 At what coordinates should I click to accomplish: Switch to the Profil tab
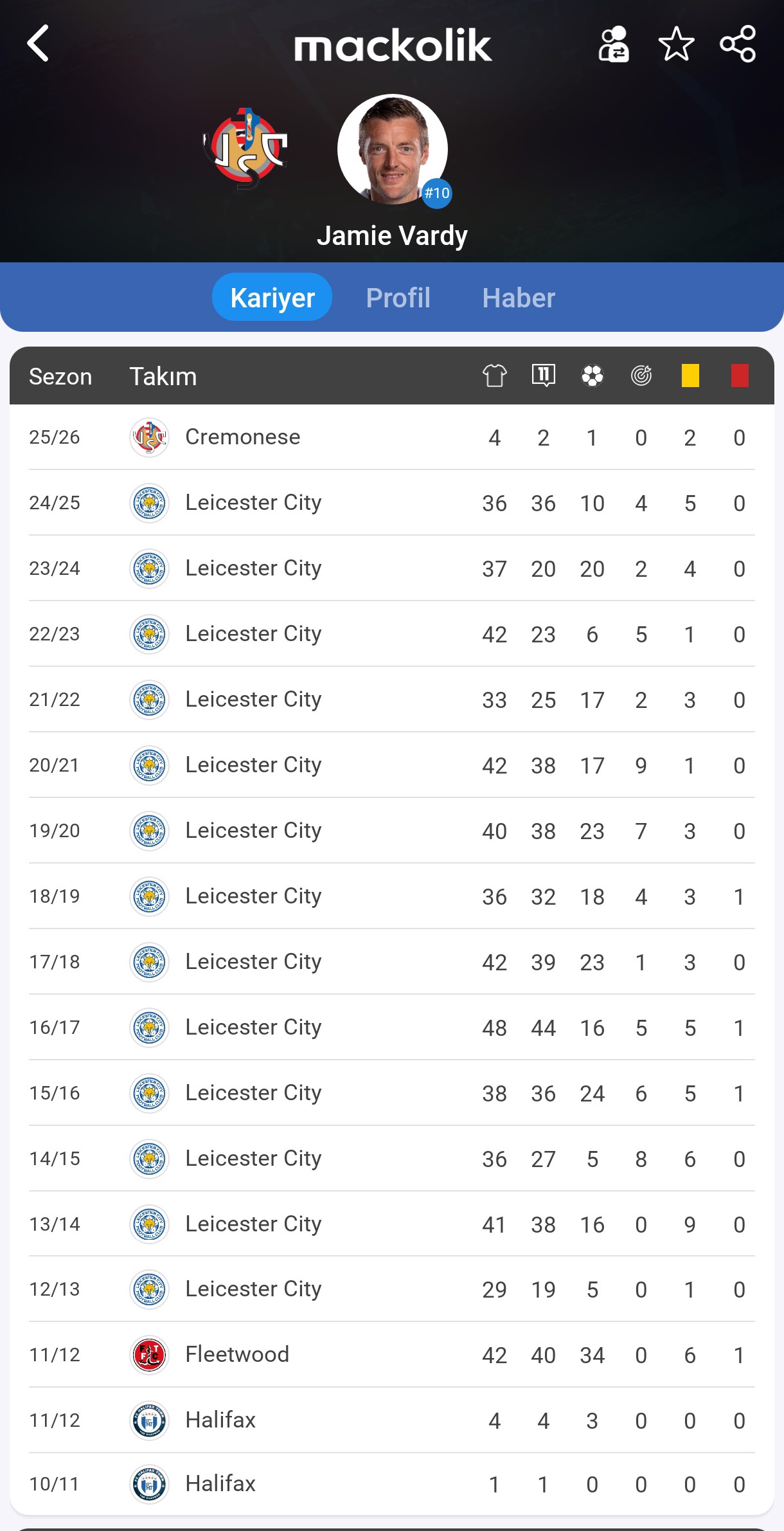[398, 298]
